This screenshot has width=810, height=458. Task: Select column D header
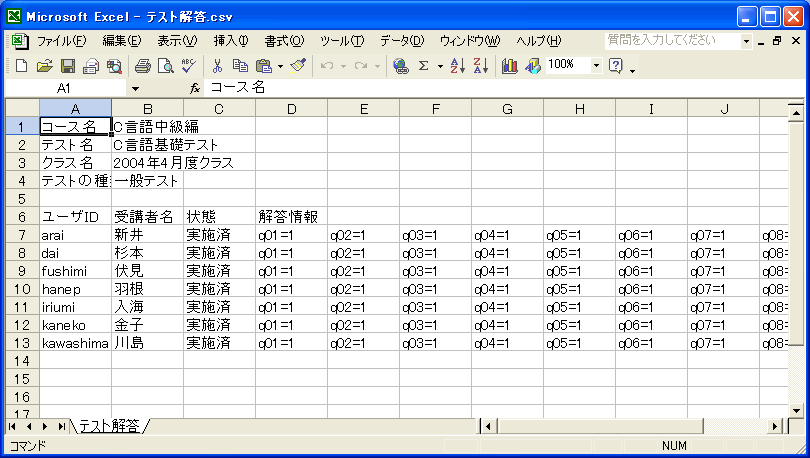pos(291,109)
